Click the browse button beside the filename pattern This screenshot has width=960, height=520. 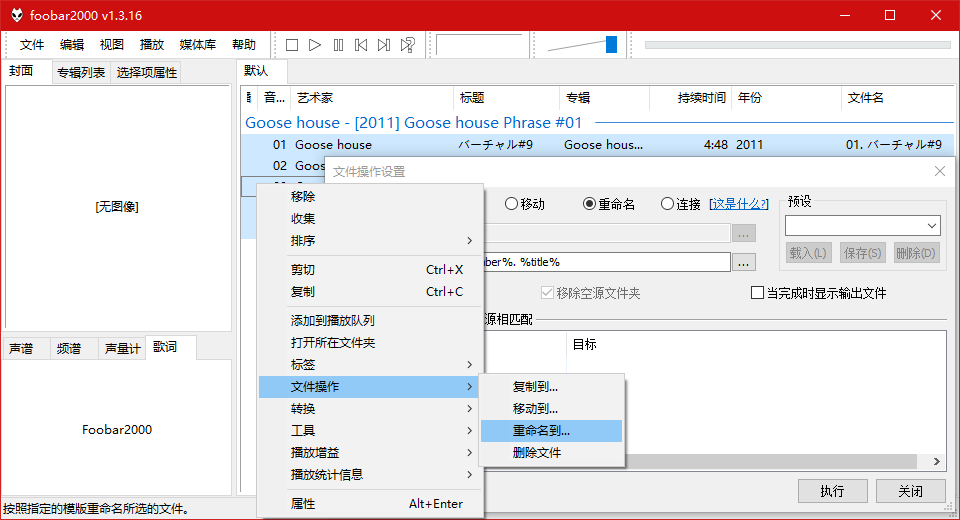(x=743, y=262)
